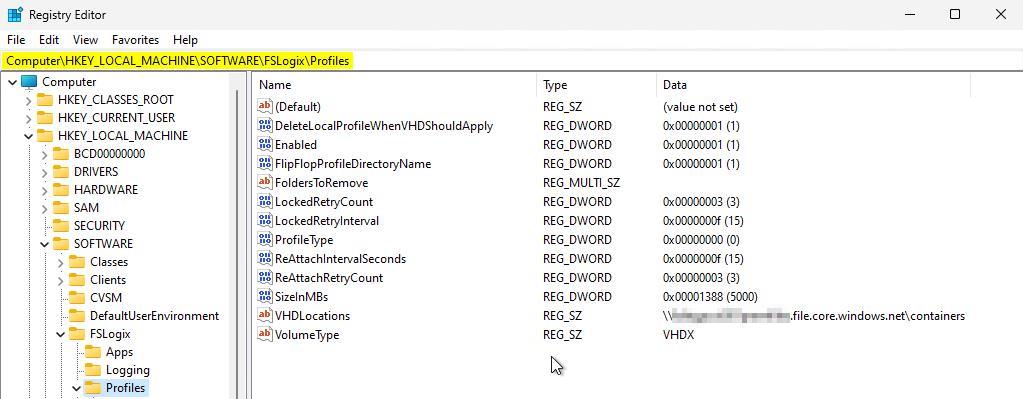The image size is (1023, 399).
Task: Select the Logging key label
Action: pos(128,370)
